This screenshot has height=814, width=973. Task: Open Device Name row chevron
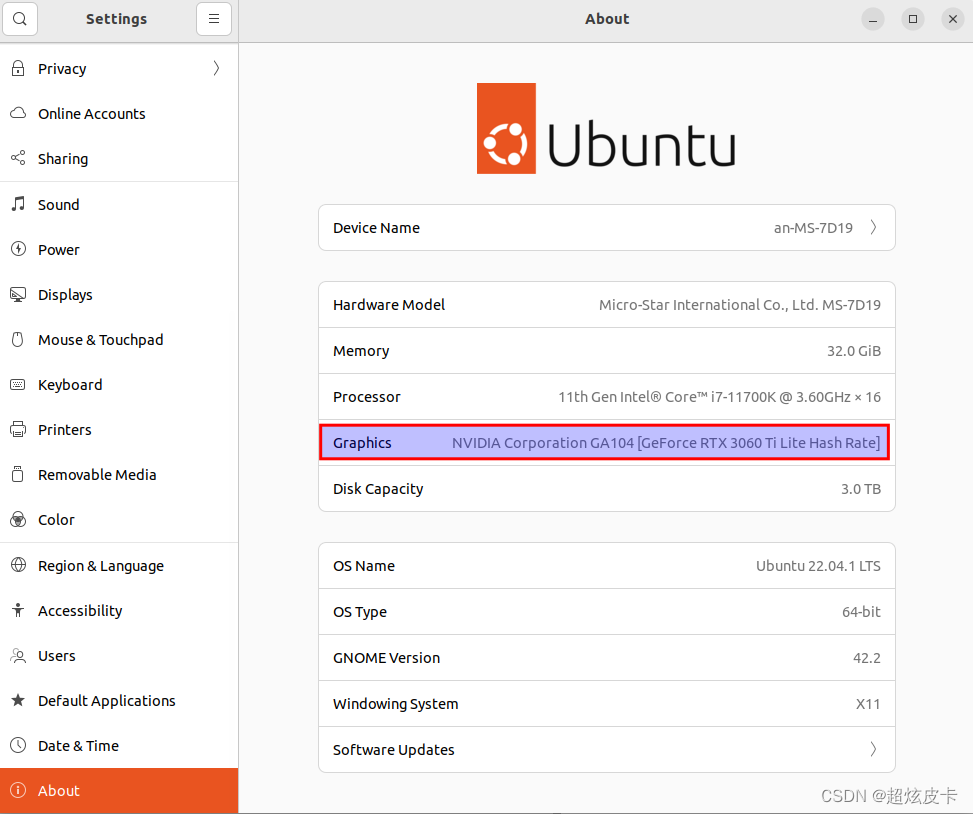point(873,228)
